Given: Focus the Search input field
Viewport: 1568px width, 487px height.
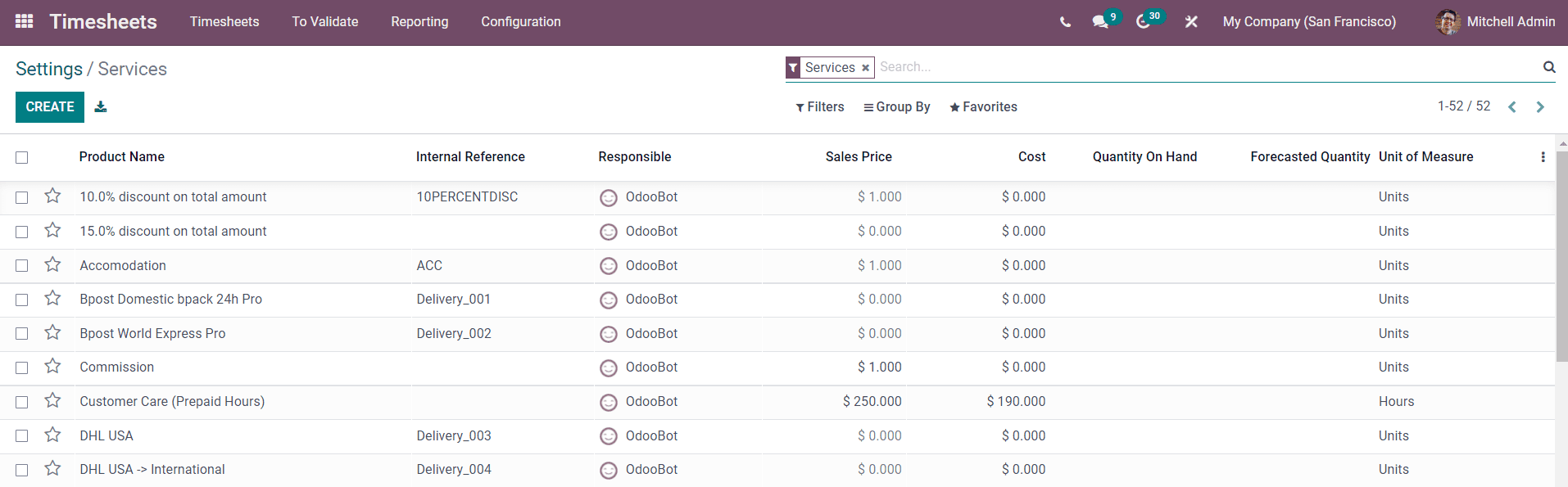Looking at the screenshot, I should pyautogui.click(x=1208, y=67).
